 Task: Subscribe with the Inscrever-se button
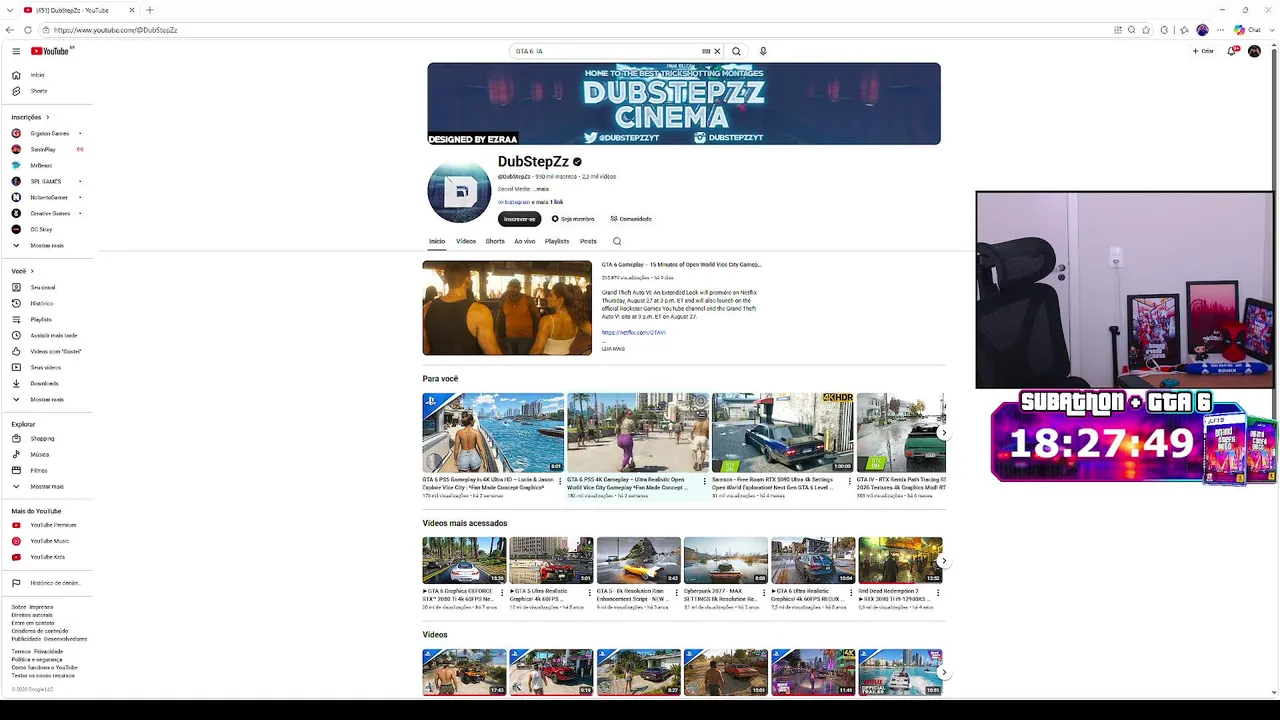point(519,219)
